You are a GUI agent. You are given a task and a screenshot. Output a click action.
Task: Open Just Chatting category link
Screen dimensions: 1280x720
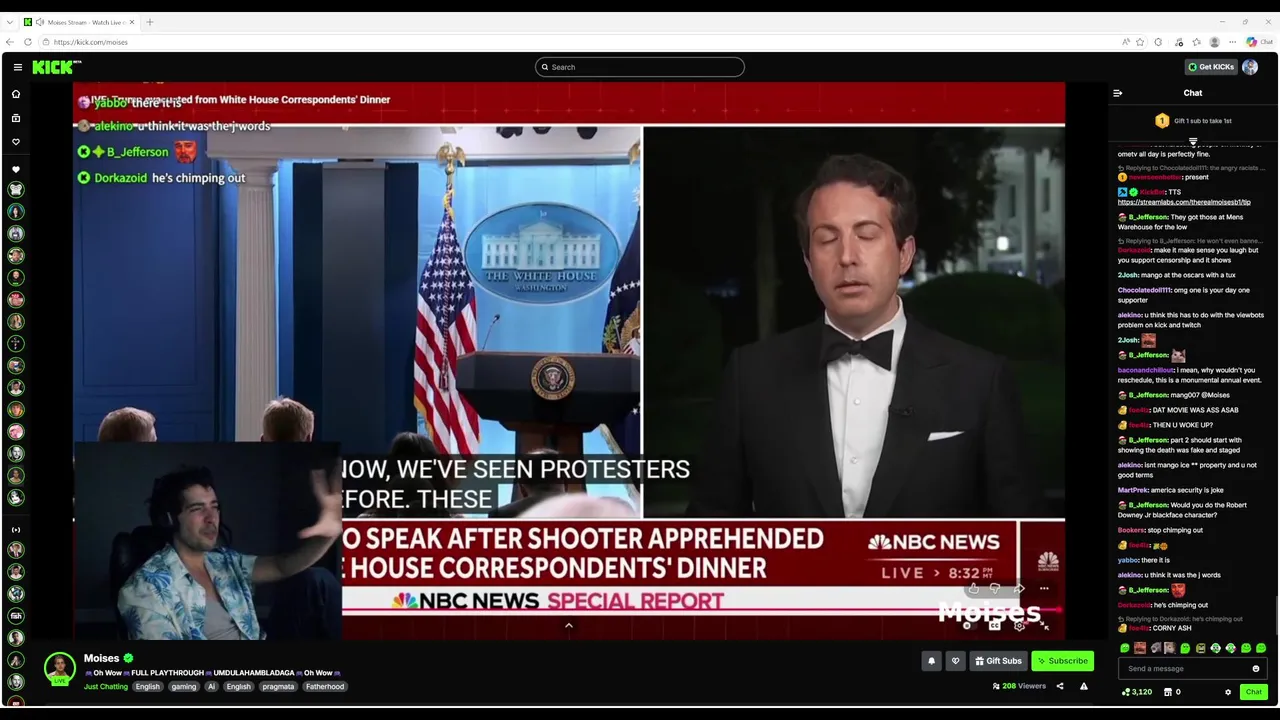pos(105,687)
